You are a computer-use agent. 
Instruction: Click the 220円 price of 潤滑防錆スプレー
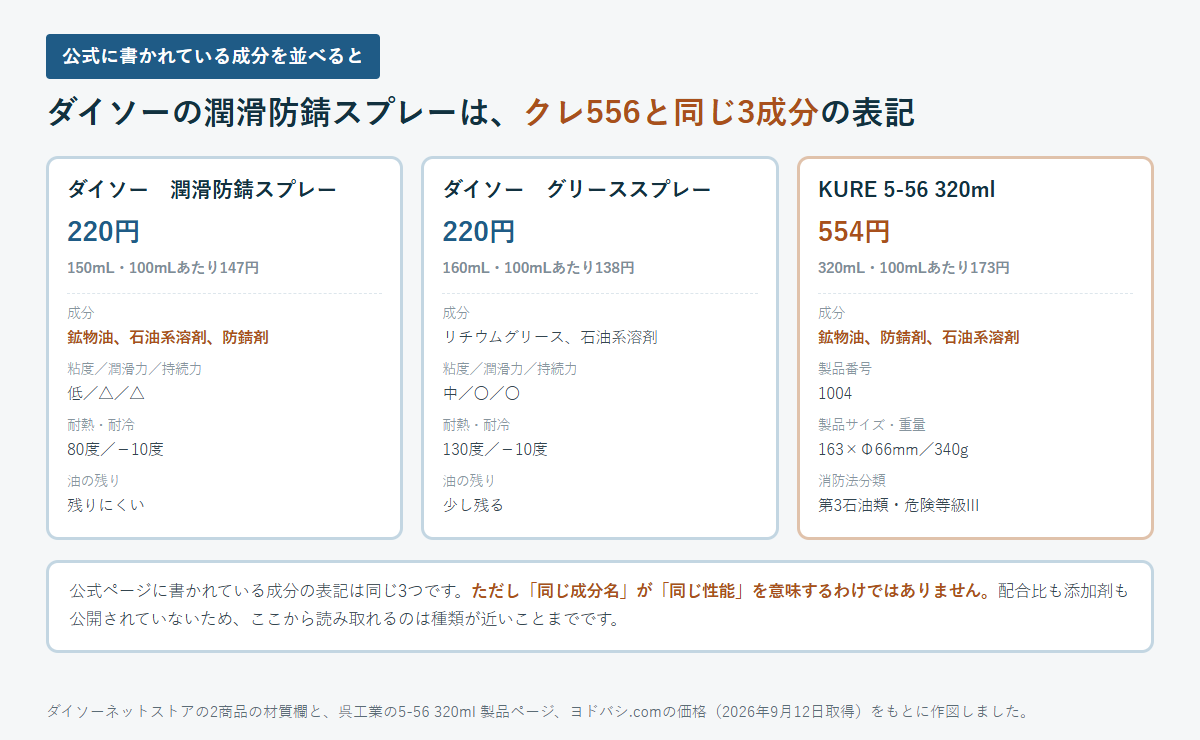coord(103,231)
